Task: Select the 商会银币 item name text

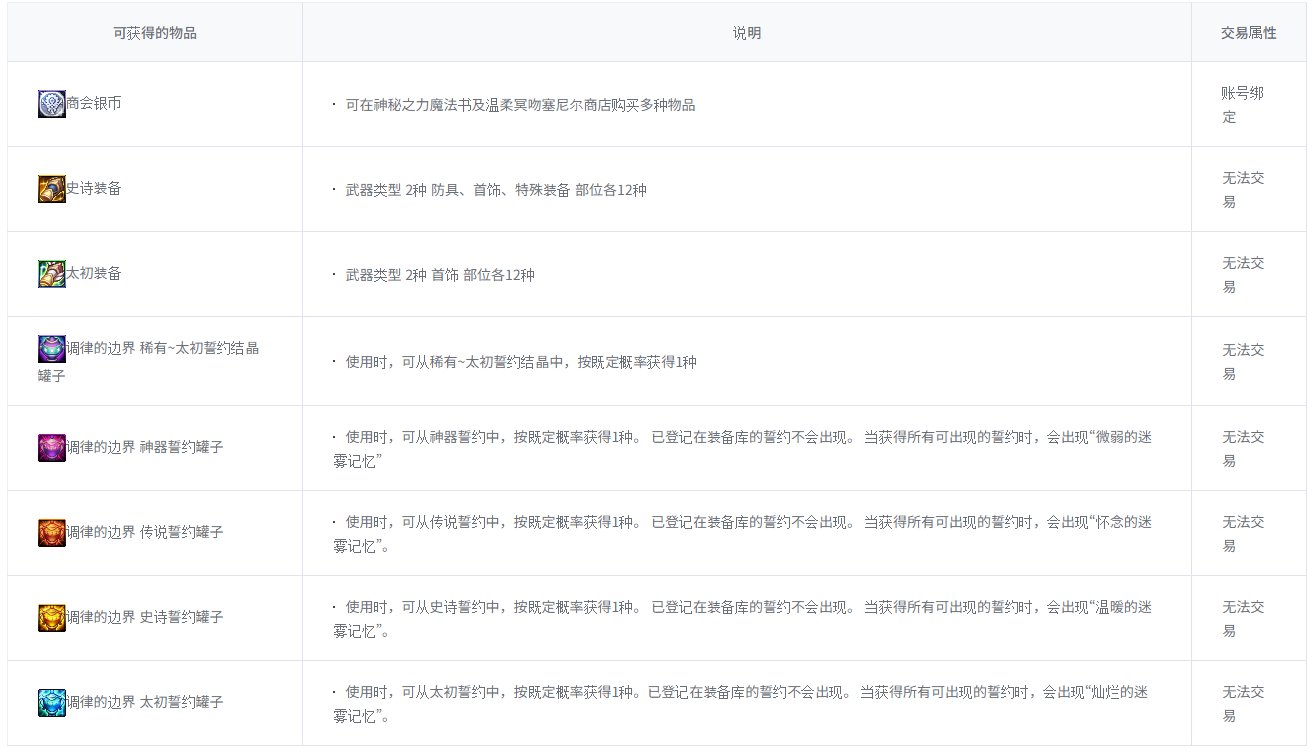Action: tap(94, 103)
